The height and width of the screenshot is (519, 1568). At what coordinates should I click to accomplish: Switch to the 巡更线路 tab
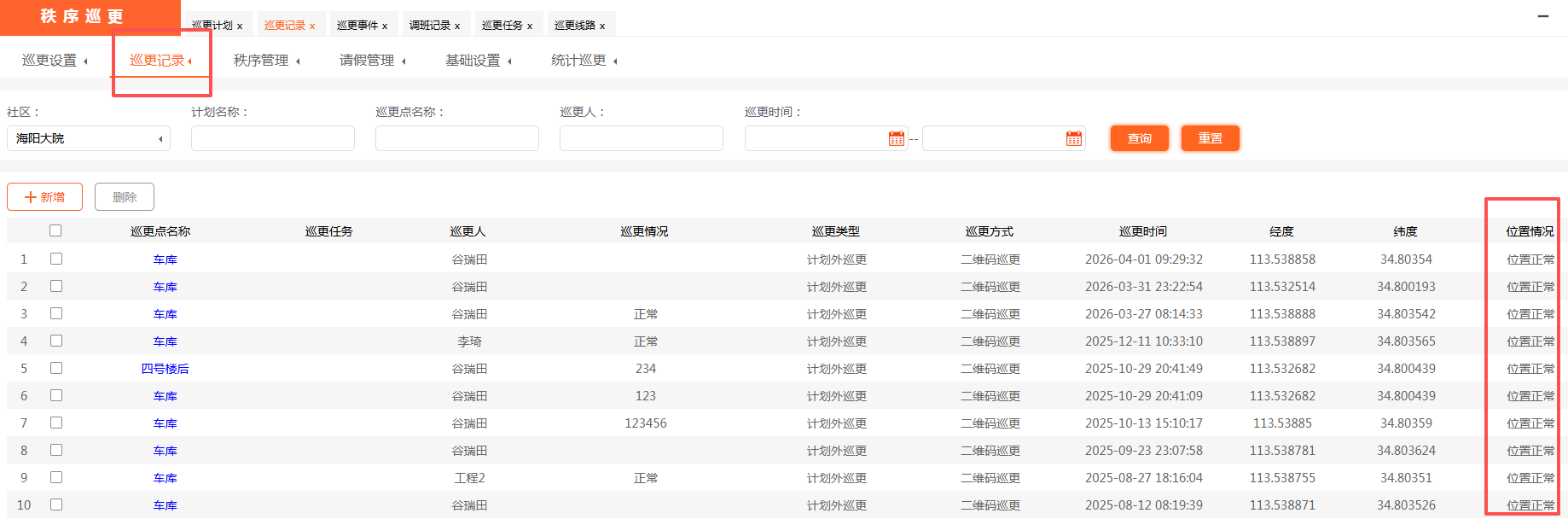pos(574,26)
